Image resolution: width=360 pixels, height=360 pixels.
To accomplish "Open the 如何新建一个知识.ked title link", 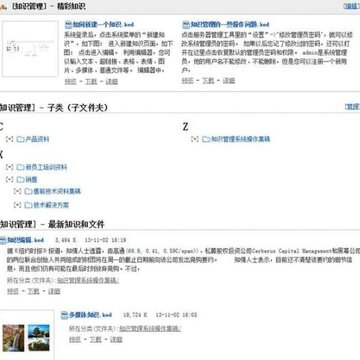I will [103, 24].
